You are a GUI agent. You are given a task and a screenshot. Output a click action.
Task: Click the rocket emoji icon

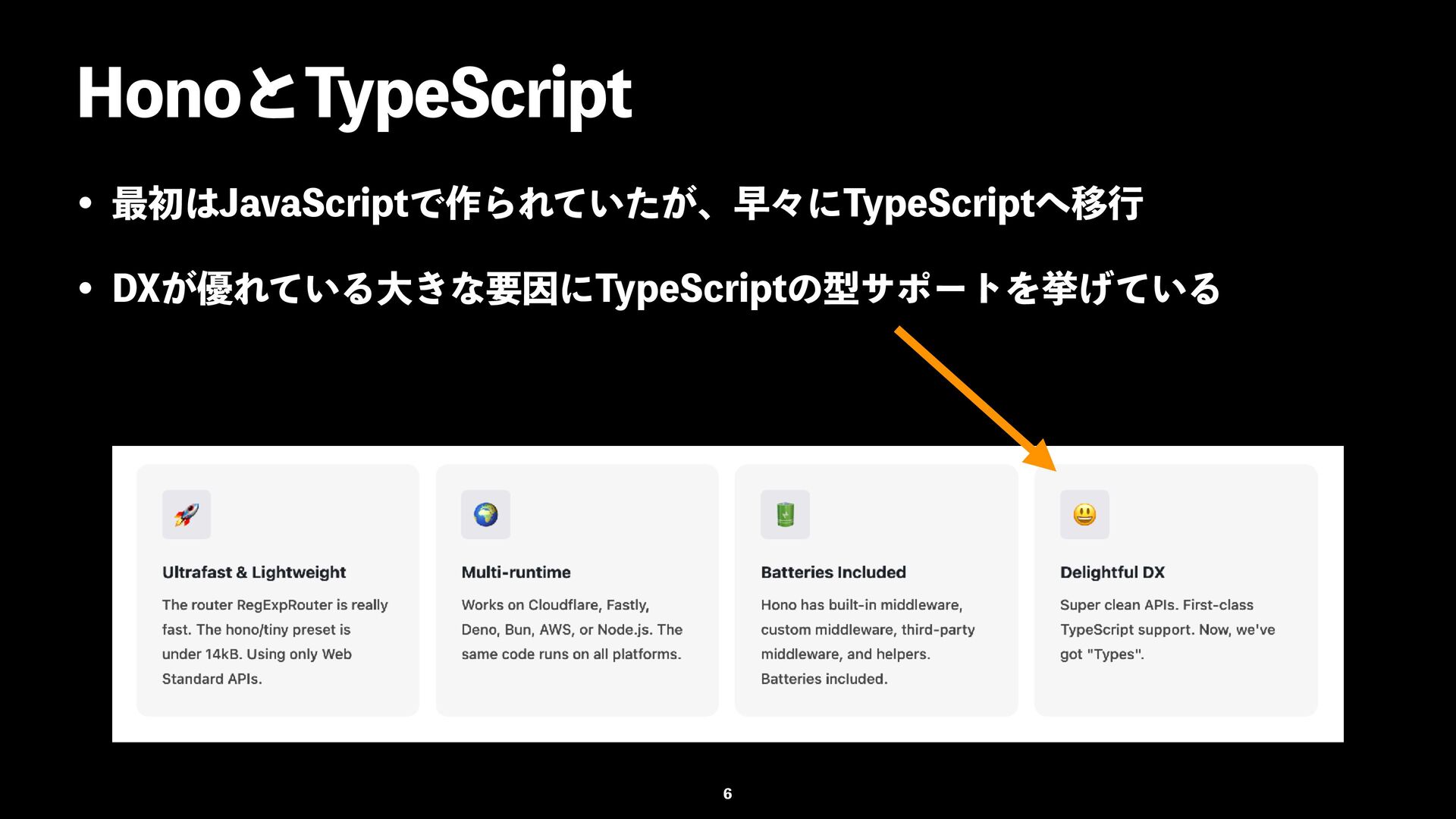pos(186,515)
